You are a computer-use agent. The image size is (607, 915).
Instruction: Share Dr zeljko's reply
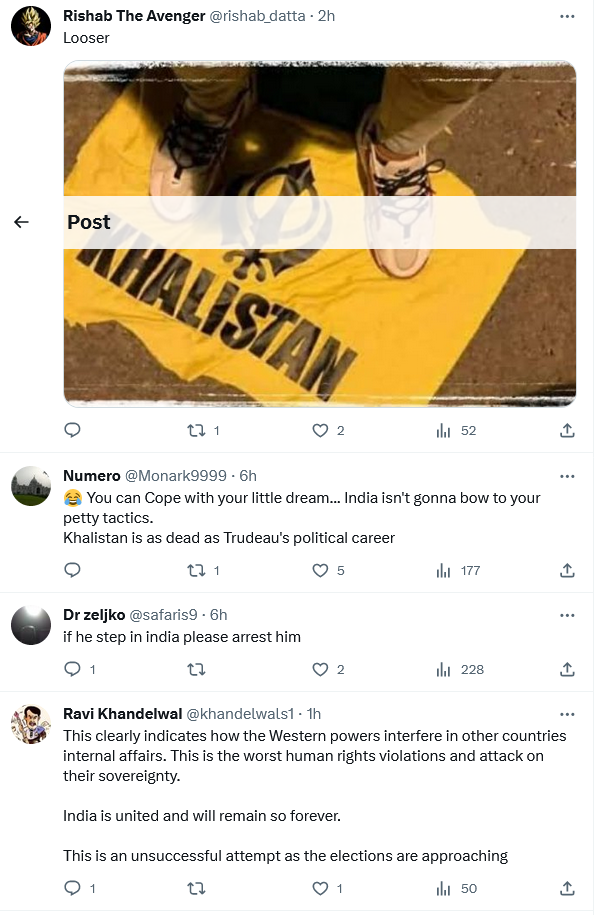(x=567, y=669)
